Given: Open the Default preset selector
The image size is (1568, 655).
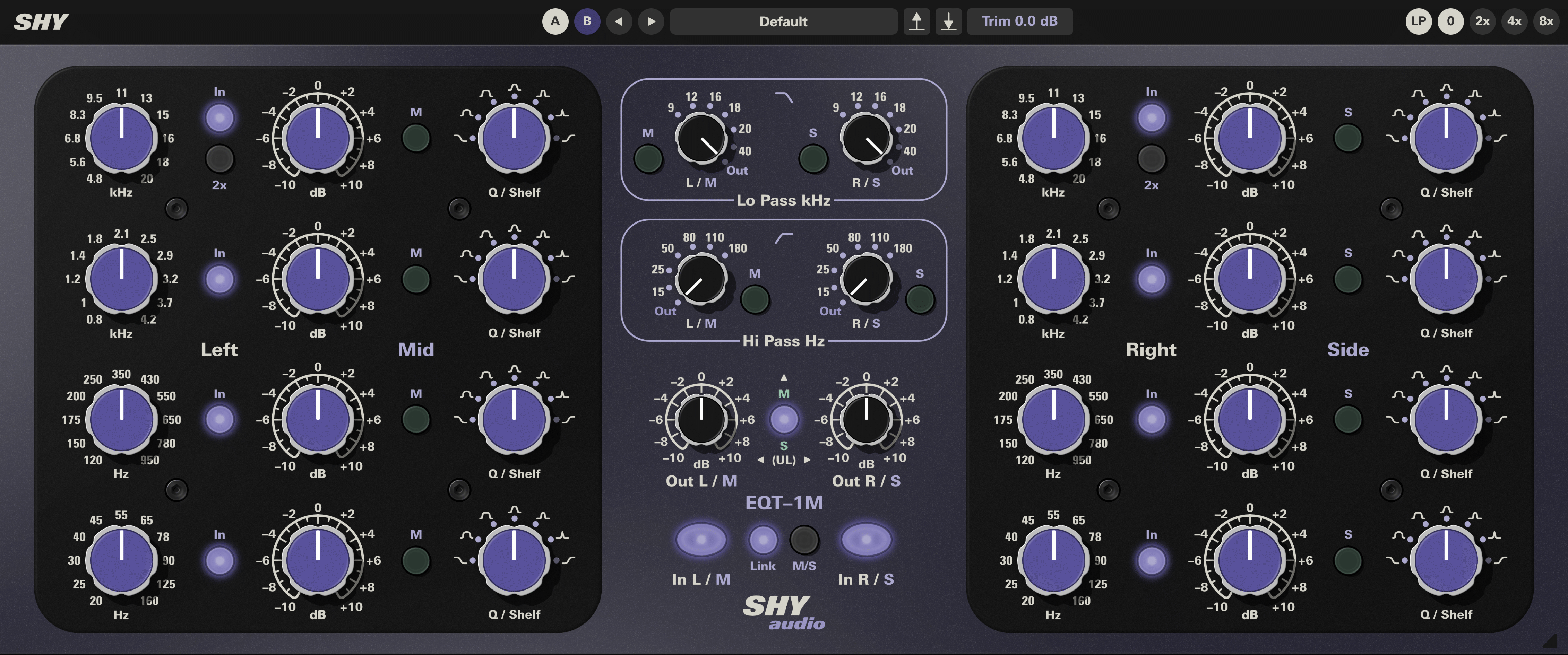Looking at the screenshot, I should click(783, 21).
